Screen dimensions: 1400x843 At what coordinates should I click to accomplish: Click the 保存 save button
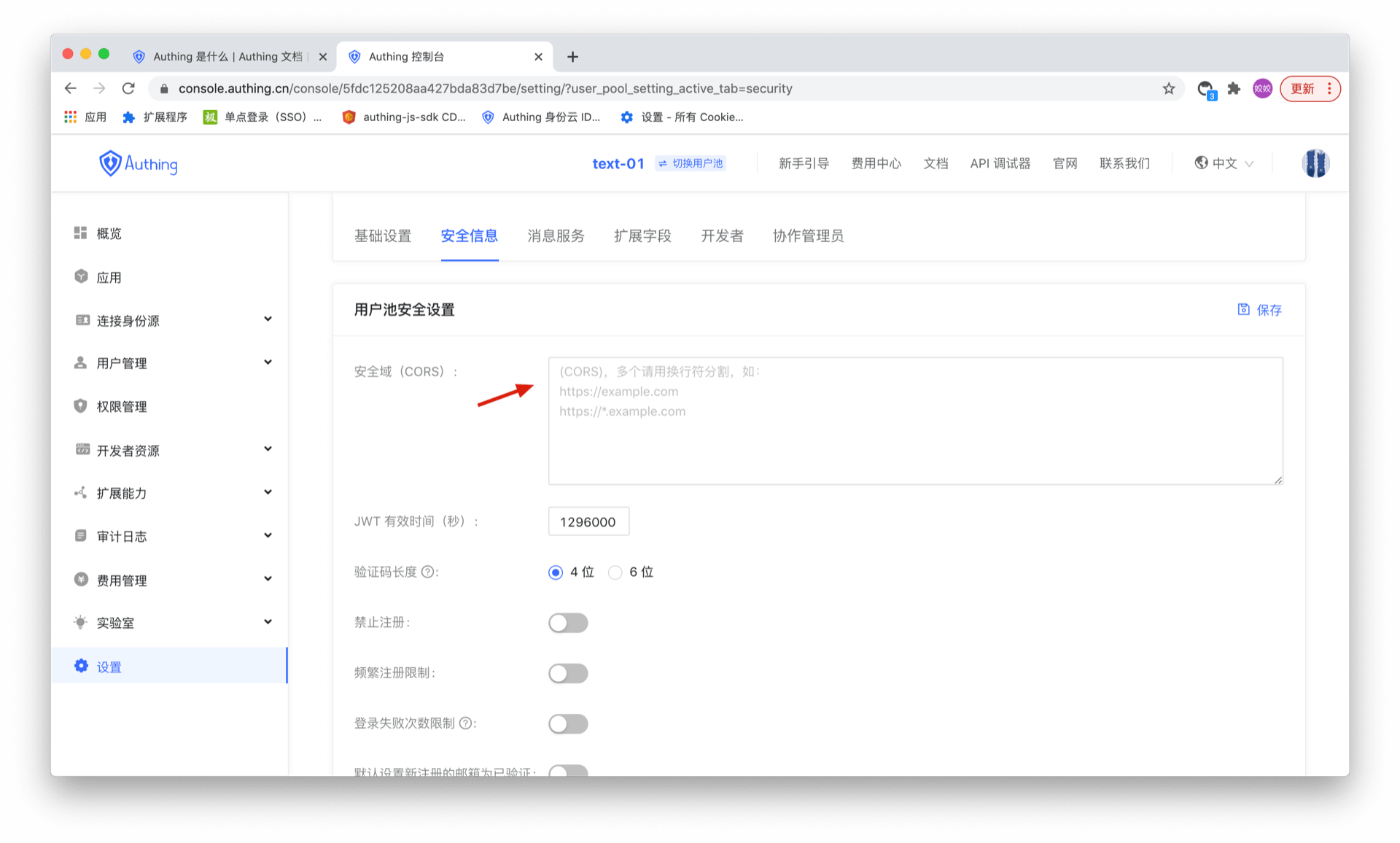point(1260,310)
